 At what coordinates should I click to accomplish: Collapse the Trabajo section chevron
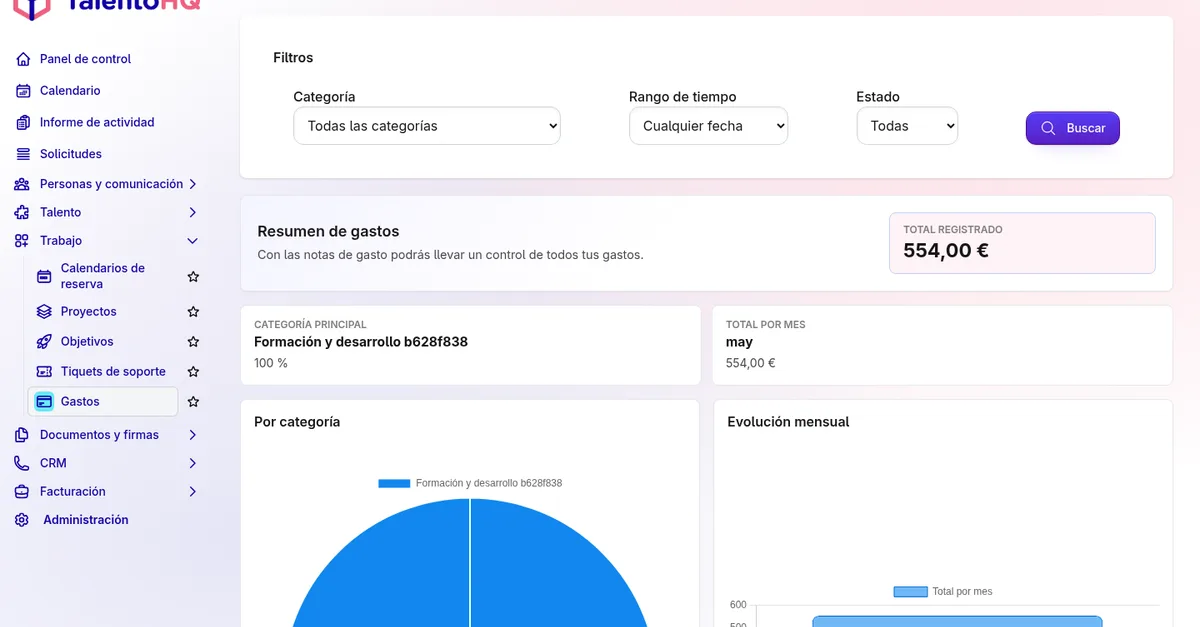click(x=193, y=241)
